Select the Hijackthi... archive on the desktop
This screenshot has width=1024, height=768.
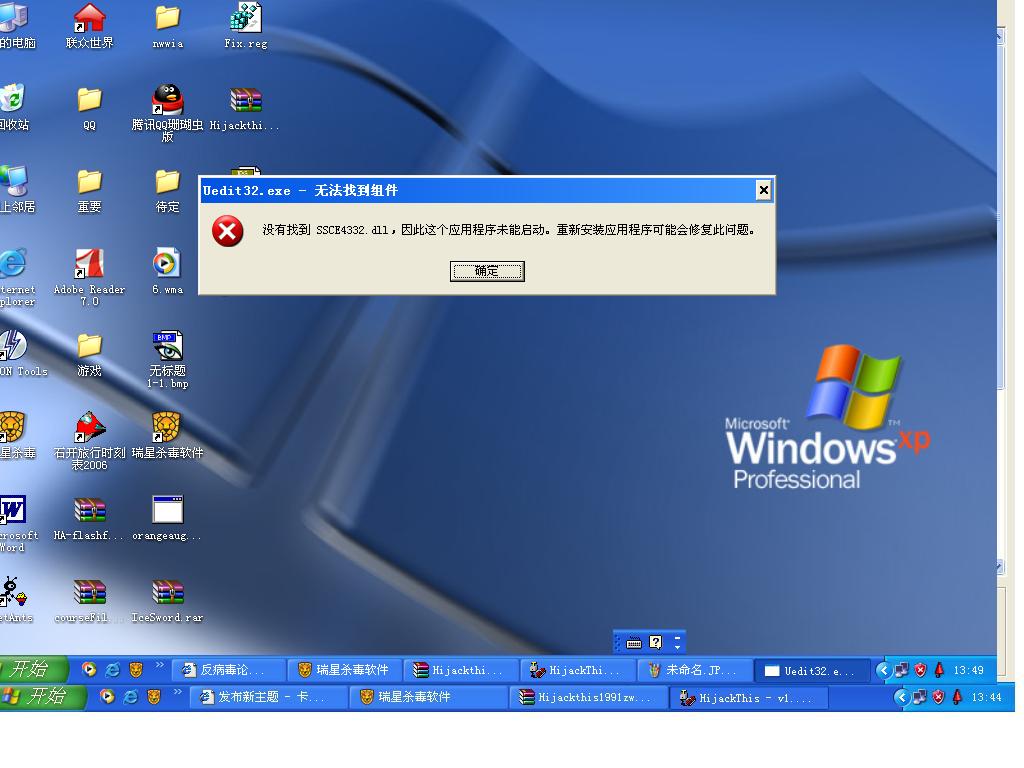click(245, 109)
